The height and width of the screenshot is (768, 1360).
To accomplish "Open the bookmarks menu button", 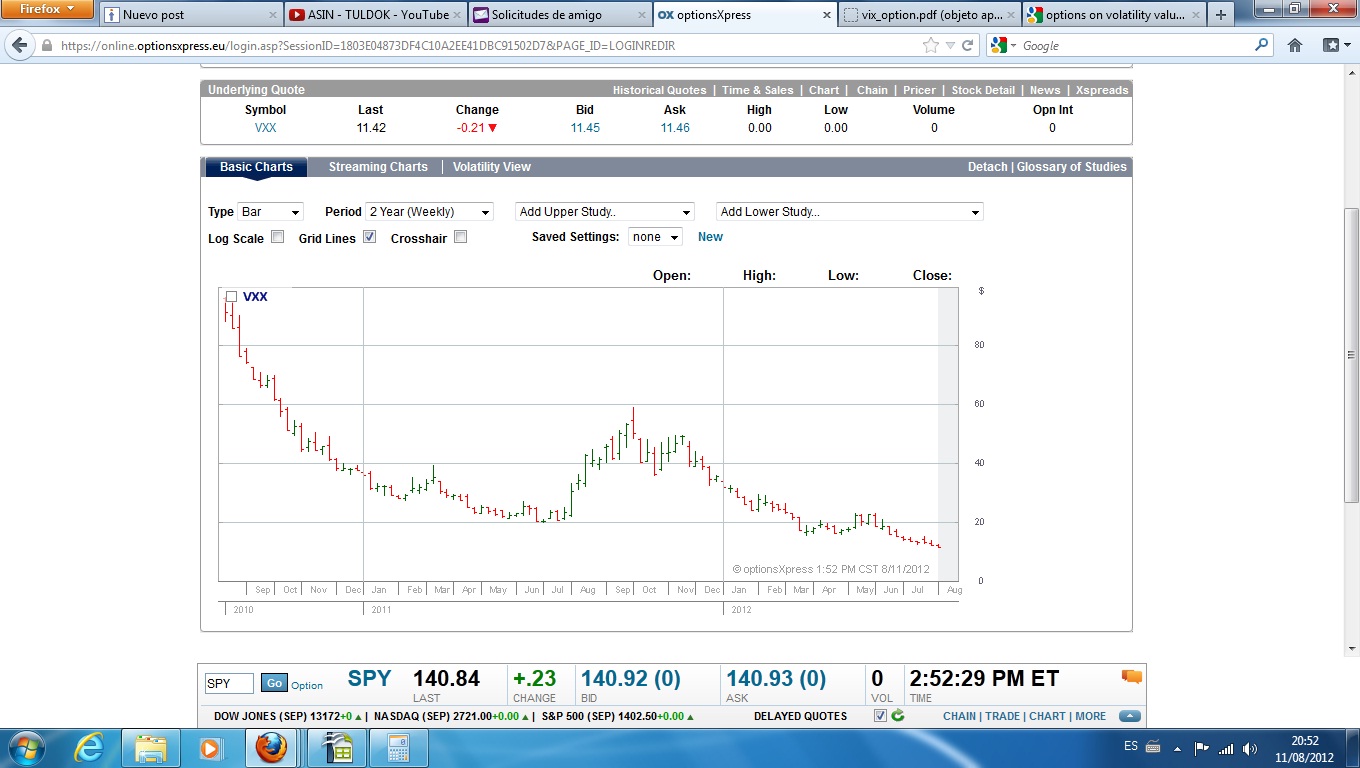I will click(x=1335, y=45).
